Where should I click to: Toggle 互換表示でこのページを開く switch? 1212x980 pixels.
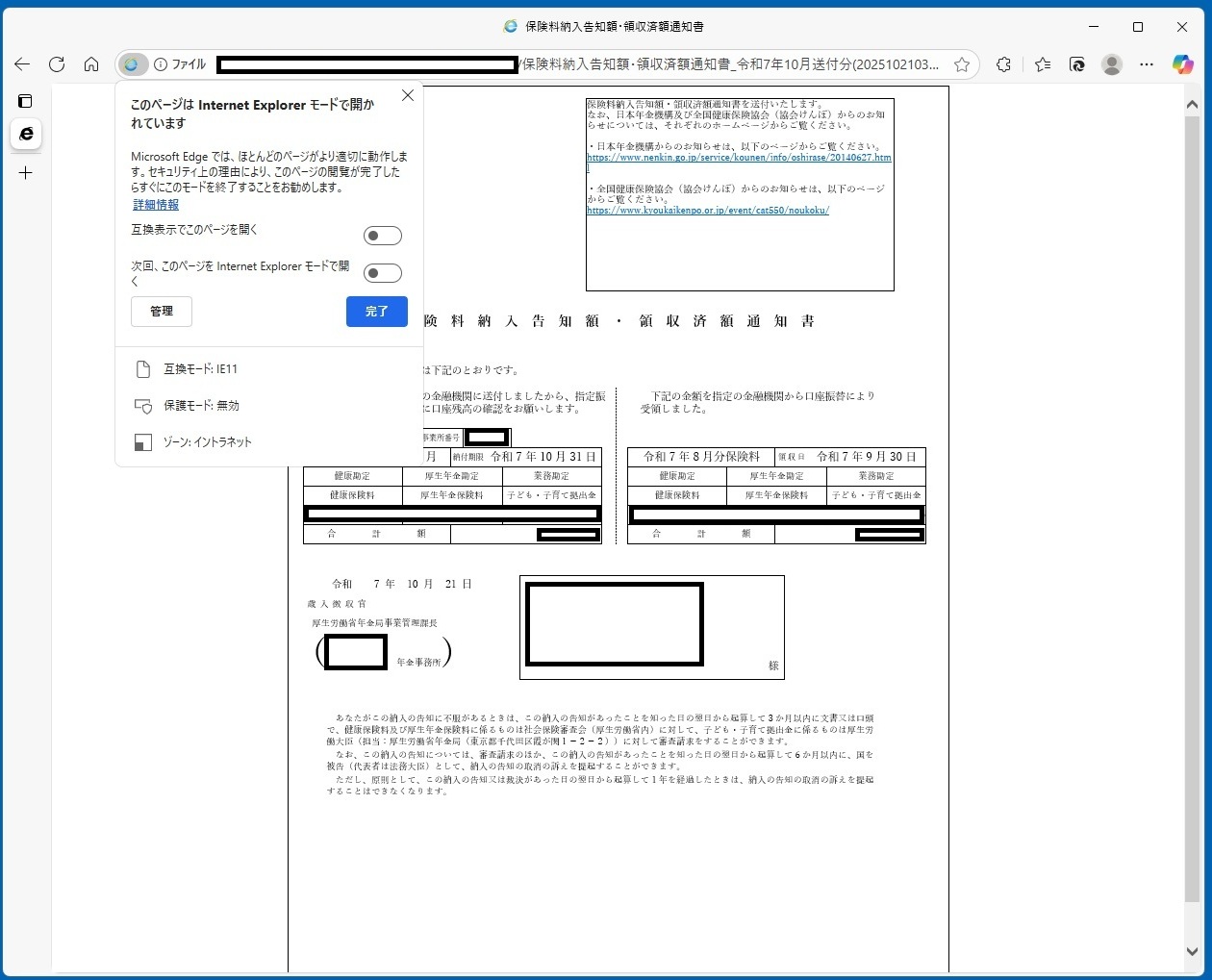[x=382, y=236]
